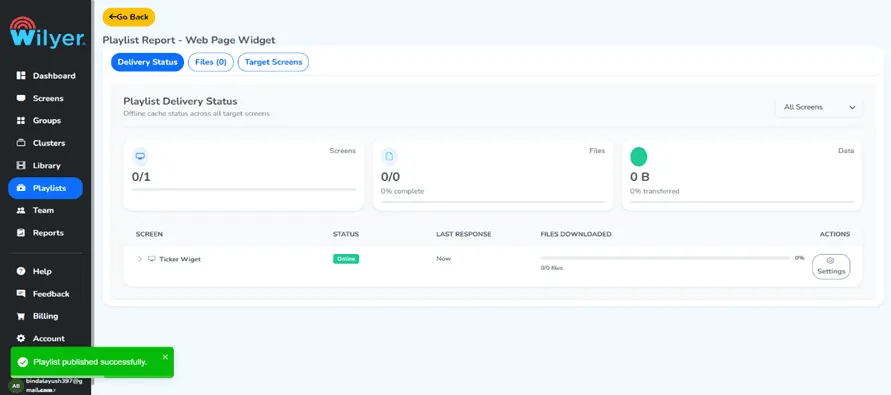Click Ticker Wiget files downloaded progress bar
Screen dimensions: 891x395
(665, 258)
